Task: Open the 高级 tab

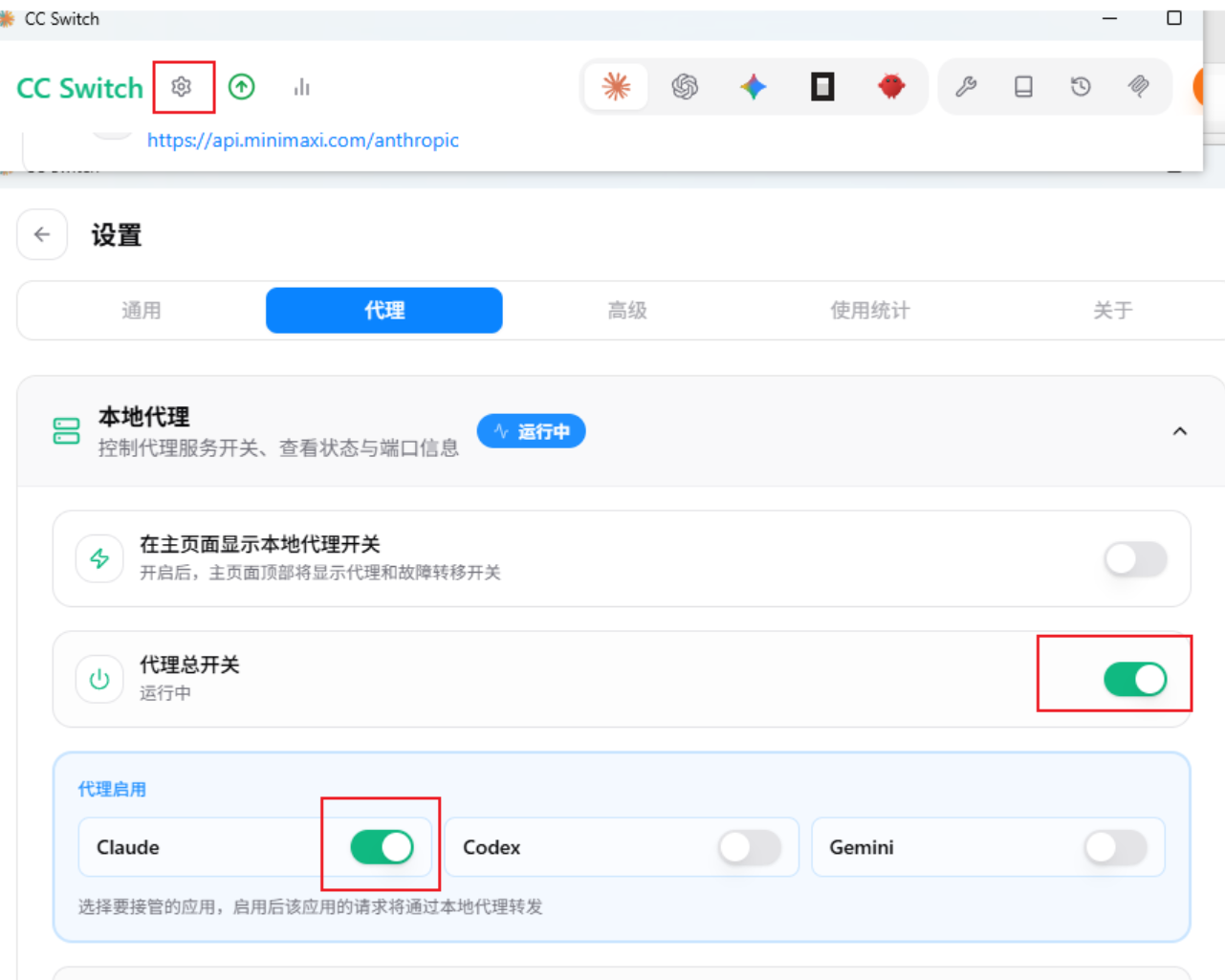Action: 627,311
